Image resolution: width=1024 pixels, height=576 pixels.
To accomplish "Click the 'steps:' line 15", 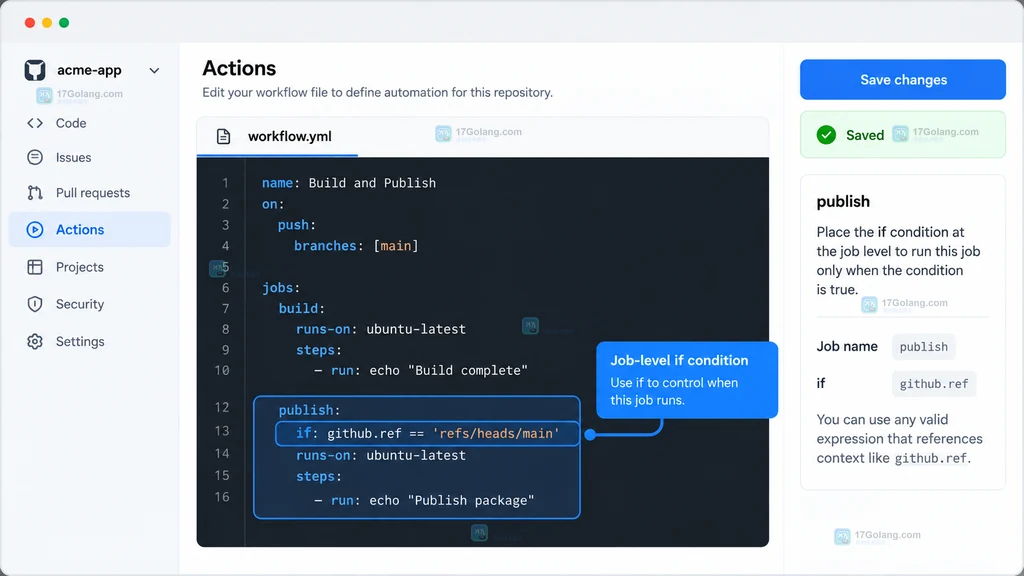I will [319, 476].
